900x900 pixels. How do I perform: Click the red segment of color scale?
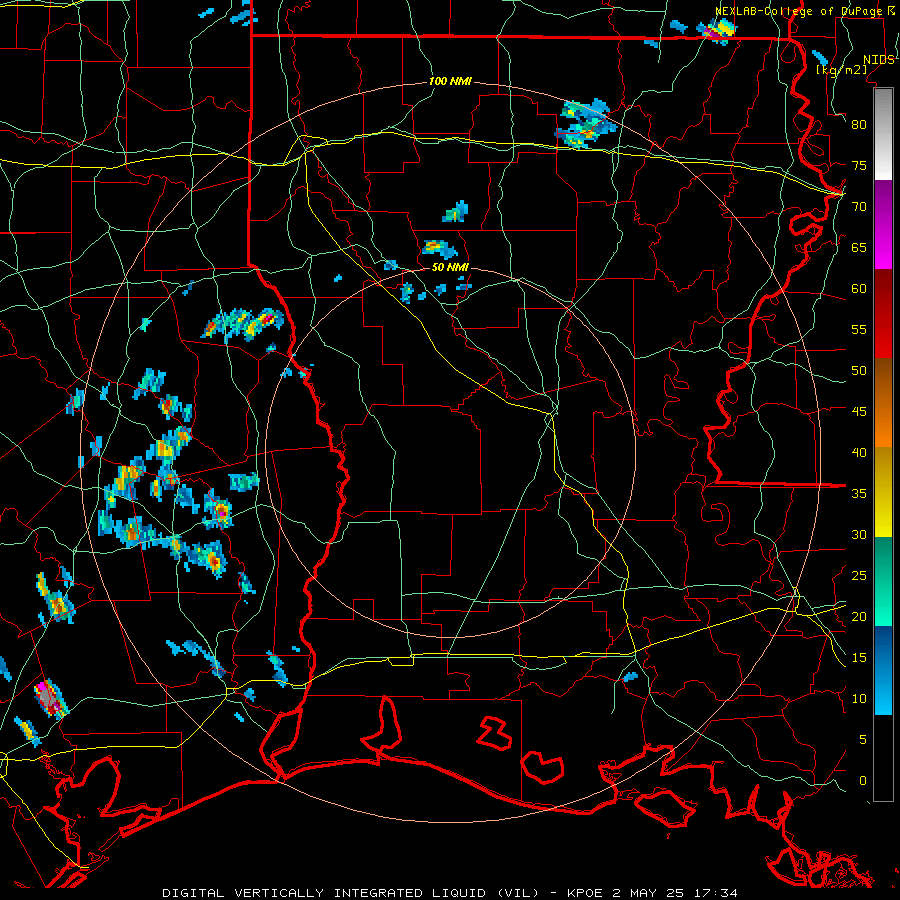pos(883,314)
